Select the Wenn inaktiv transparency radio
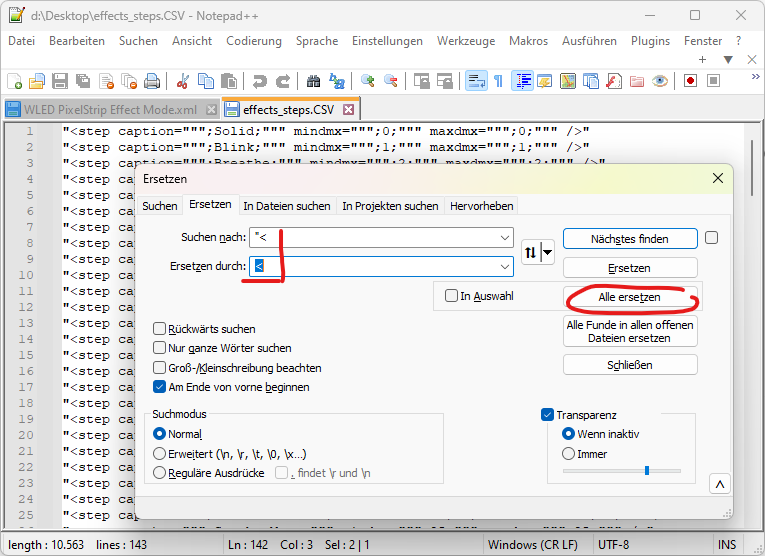Viewport: 765px width, 556px height. point(568,434)
